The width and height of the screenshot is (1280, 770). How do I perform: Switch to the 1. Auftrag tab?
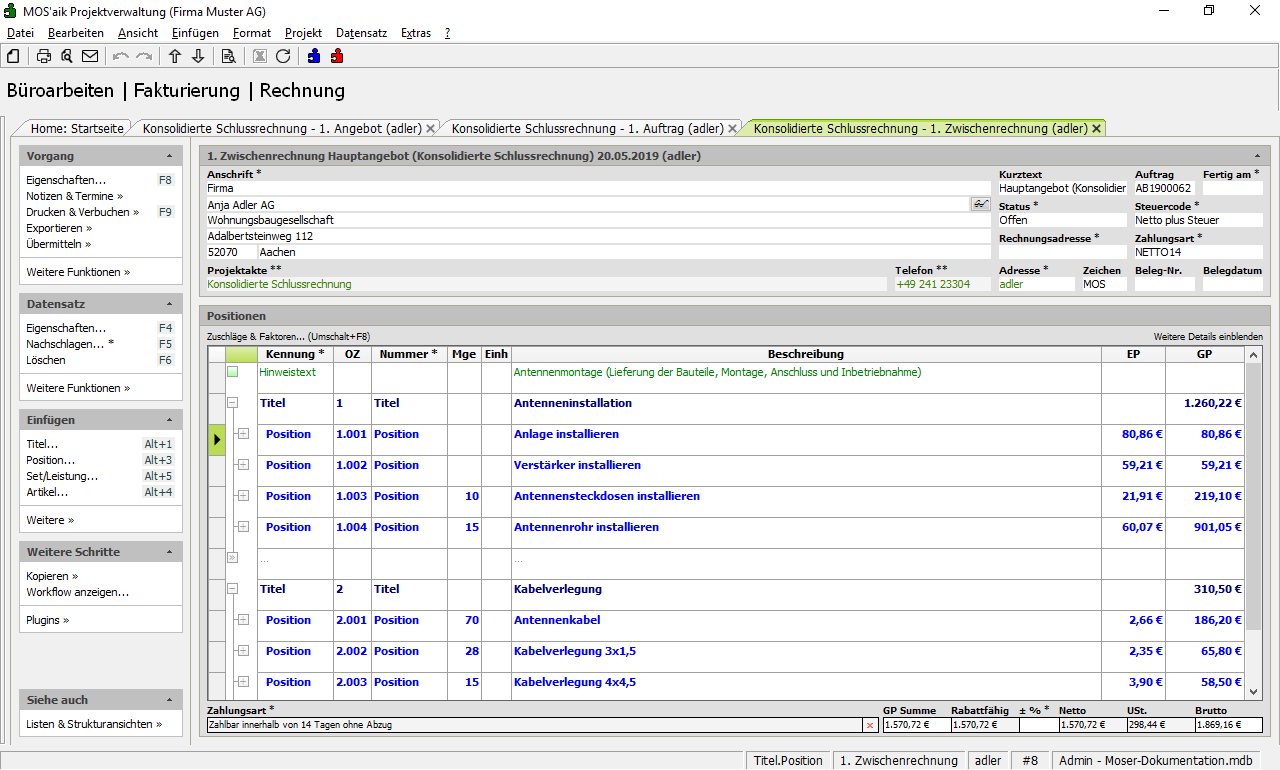click(x=587, y=128)
